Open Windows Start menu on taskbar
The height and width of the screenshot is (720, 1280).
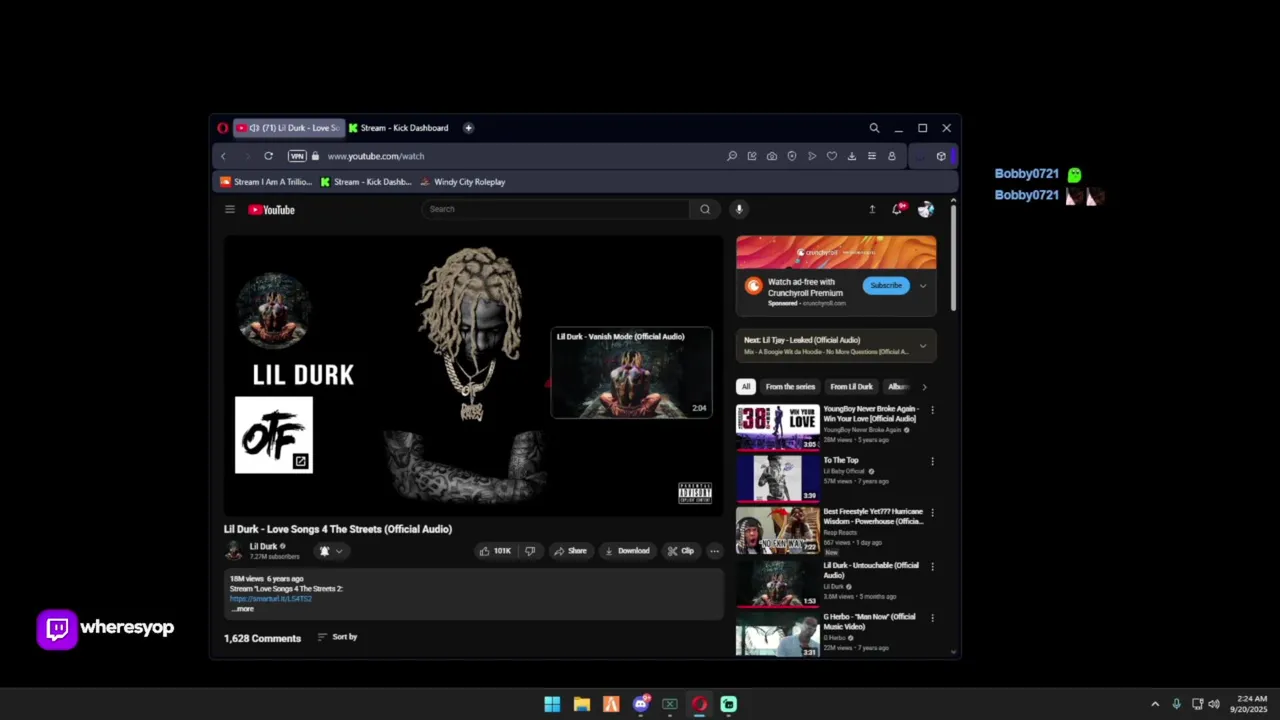552,704
